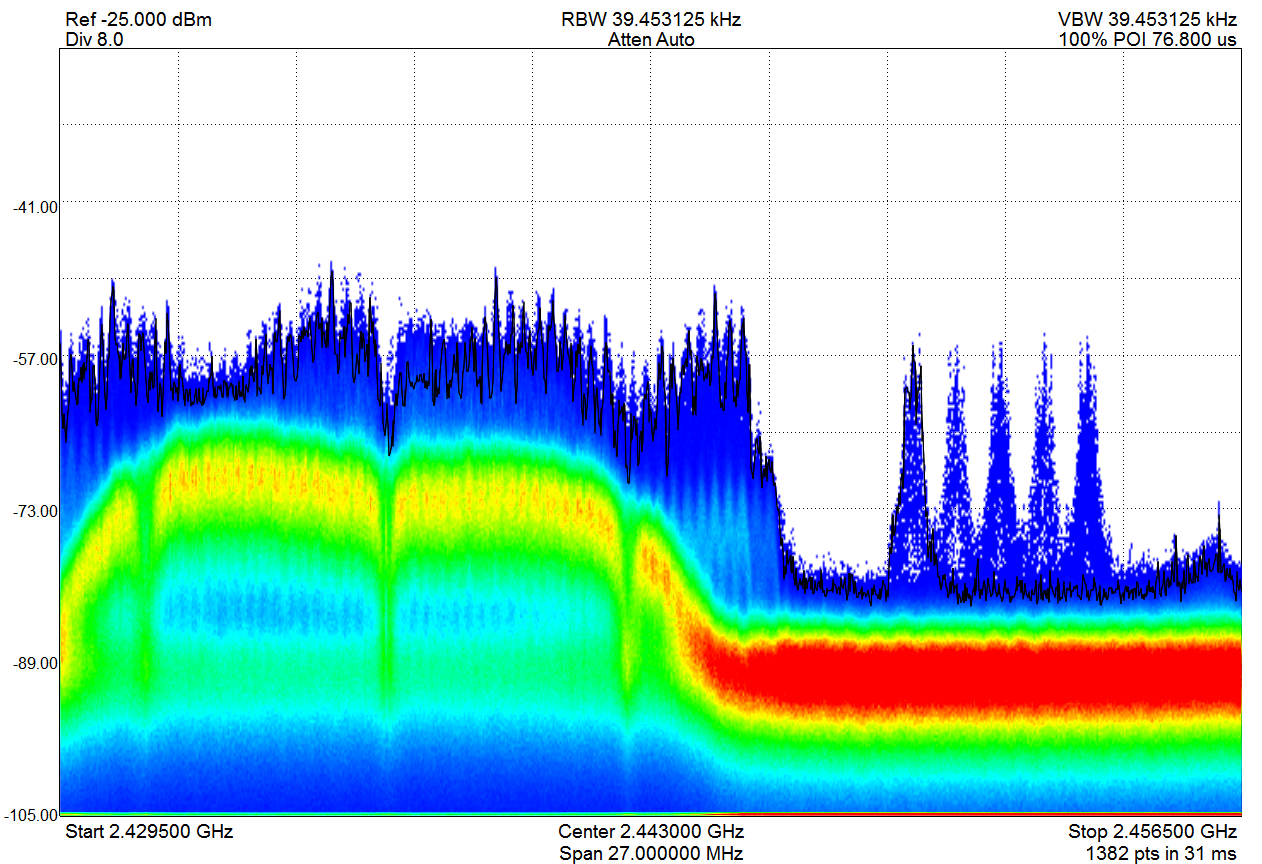Image resolution: width=1262 pixels, height=864 pixels.
Task: Select the Center 2.443000 GHz frequency field
Action: (651, 832)
